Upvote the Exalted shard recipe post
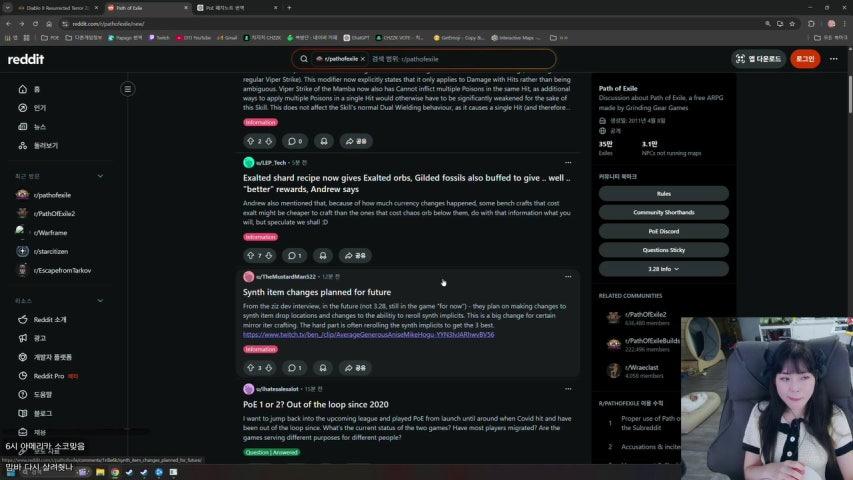 point(251,255)
